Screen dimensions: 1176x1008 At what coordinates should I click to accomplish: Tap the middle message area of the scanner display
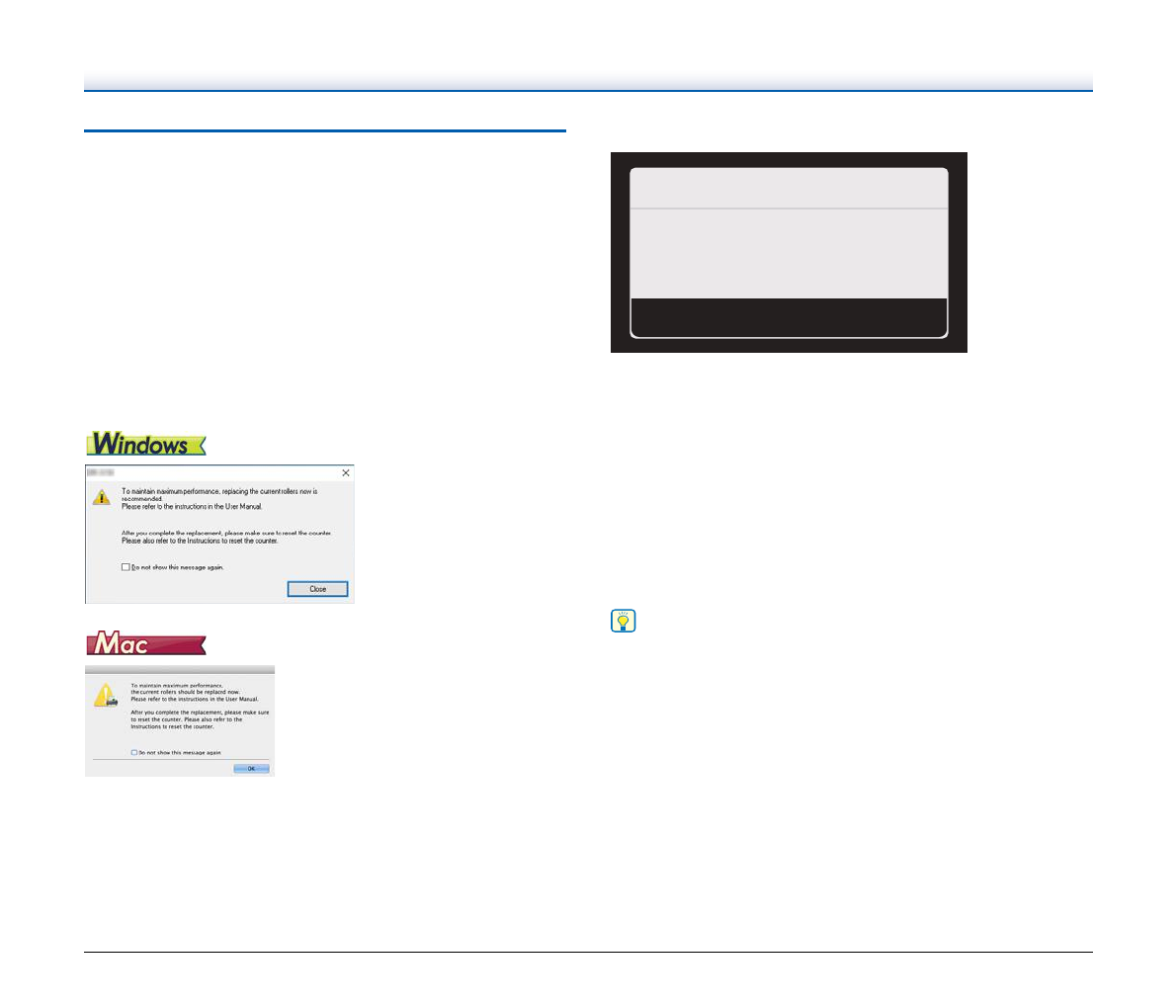point(788,253)
